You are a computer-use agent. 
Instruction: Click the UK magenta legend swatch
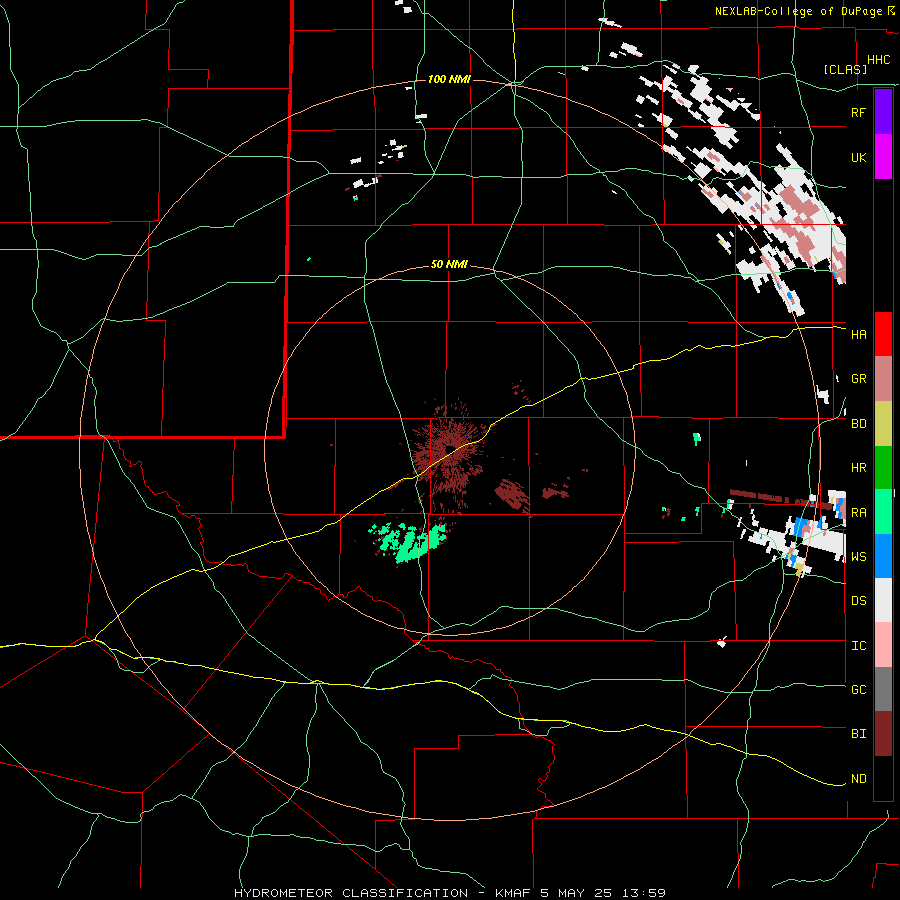(x=883, y=157)
